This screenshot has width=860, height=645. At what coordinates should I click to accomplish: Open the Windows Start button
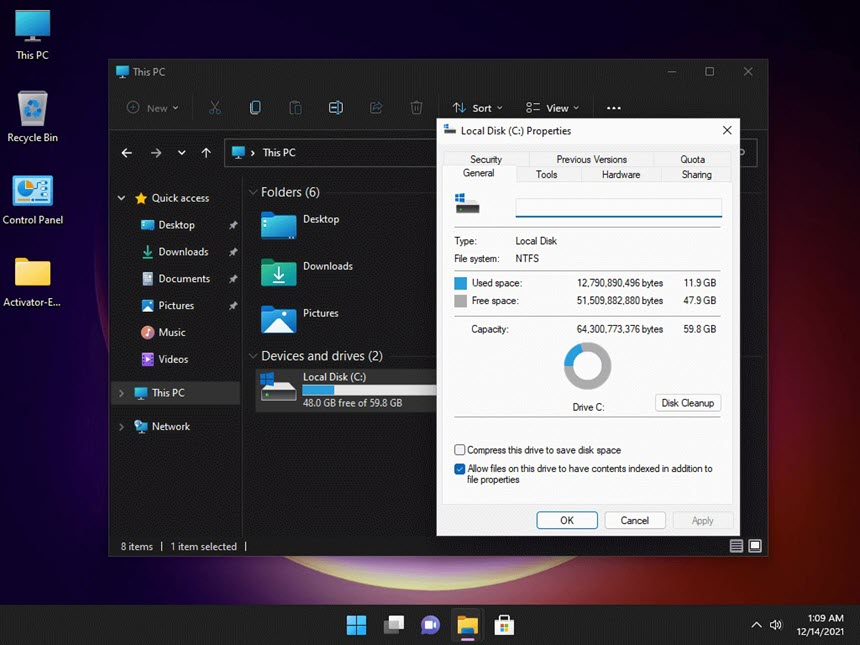[x=357, y=625]
